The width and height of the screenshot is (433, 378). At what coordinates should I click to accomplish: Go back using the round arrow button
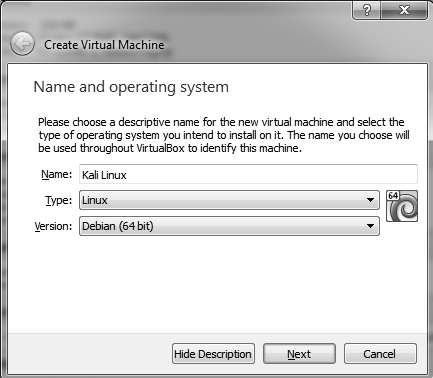pyautogui.click(x=22, y=44)
